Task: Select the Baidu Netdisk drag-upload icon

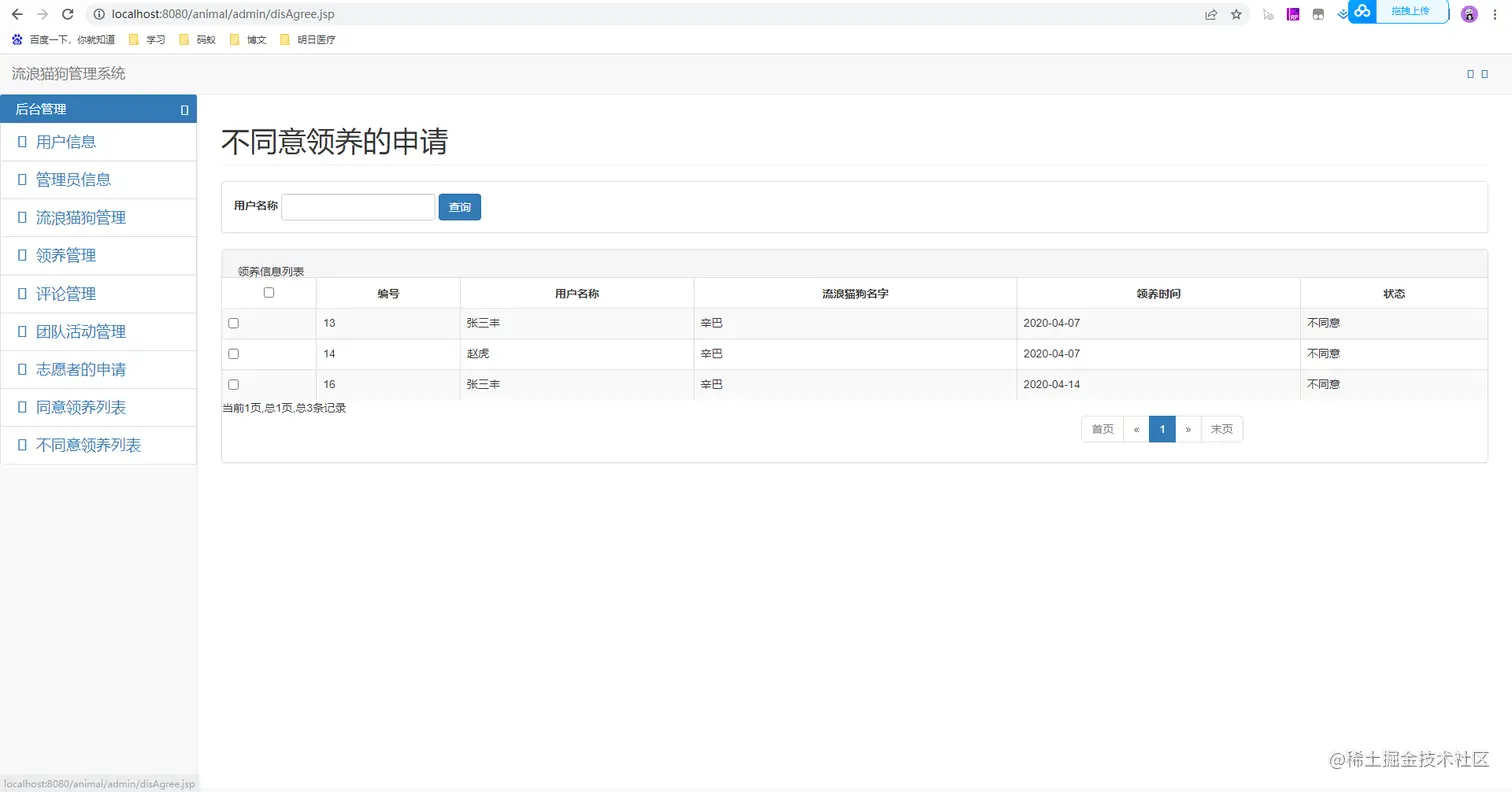Action: (1362, 13)
